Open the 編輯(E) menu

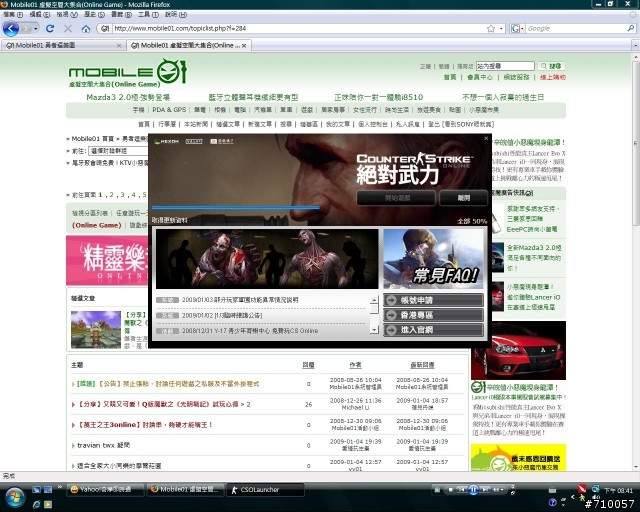[40, 15]
